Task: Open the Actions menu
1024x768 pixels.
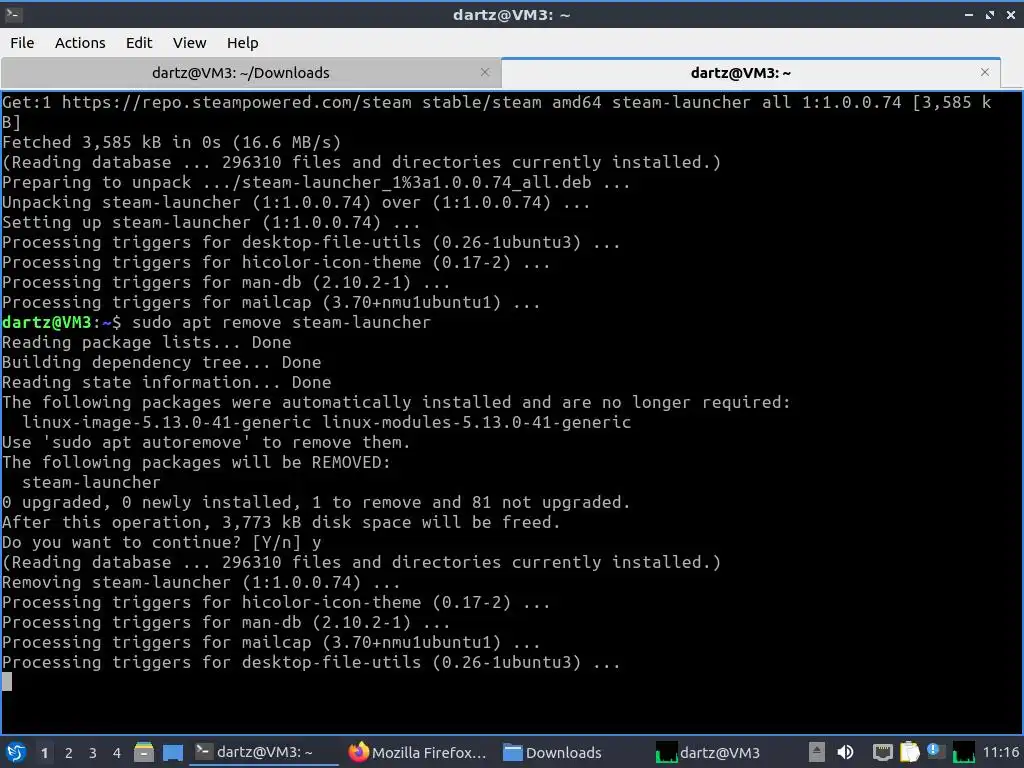Action: pos(80,42)
